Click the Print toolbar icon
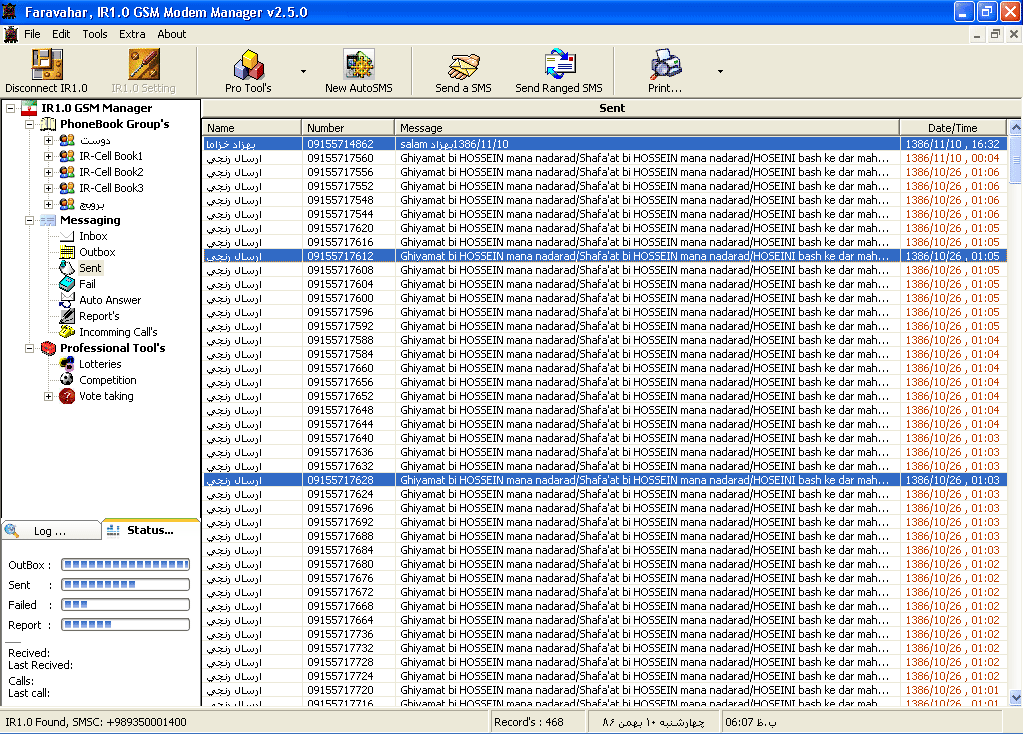1023x734 pixels. coord(665,64)
